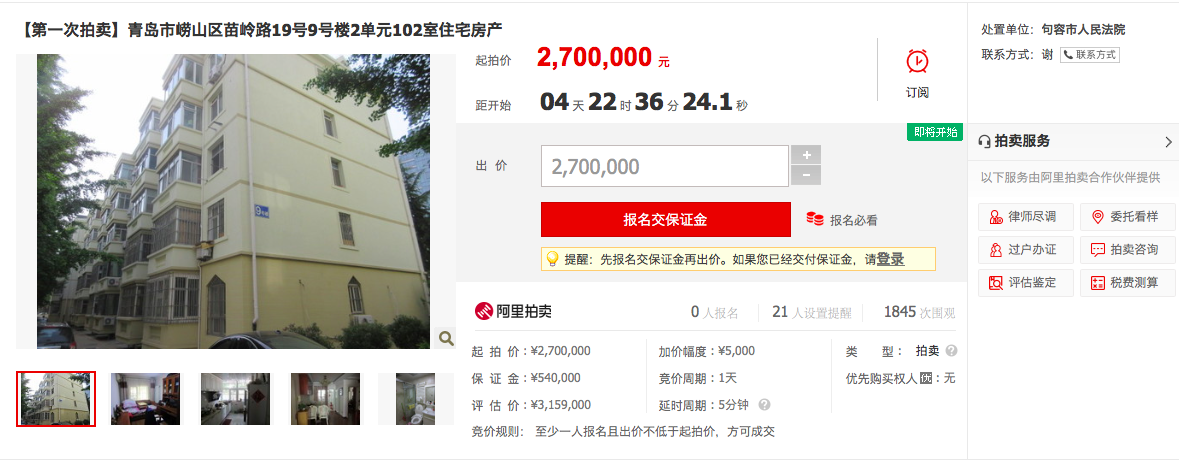Click the 联系方式 phone contact button
1179x464 pixels.
(x=1090, y=54)
